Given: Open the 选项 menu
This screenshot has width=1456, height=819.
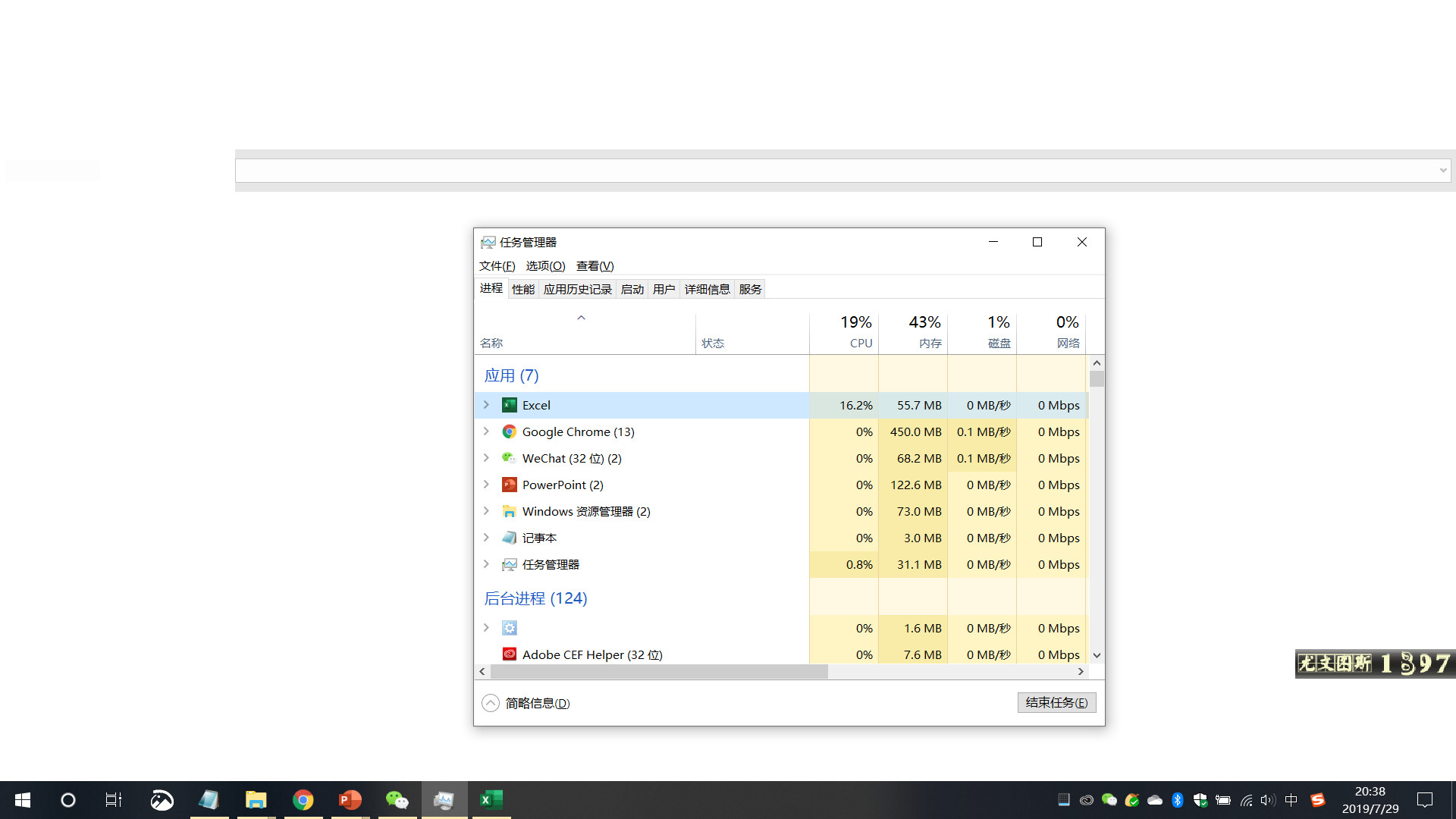Looking at the screenshot, I should pos(545,265).
